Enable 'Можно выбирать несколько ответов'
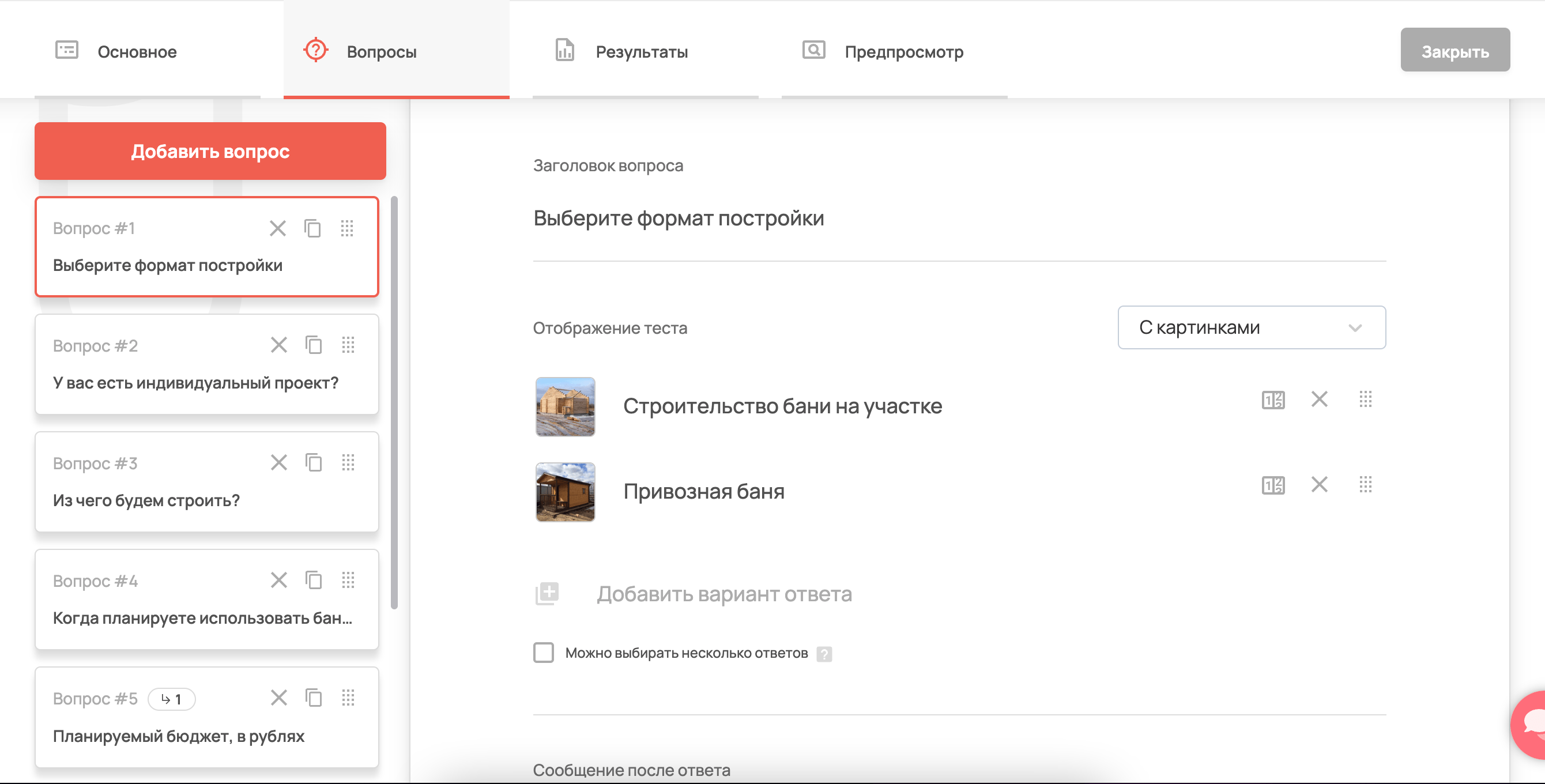The image size is (1545, 784). (543, 653)
